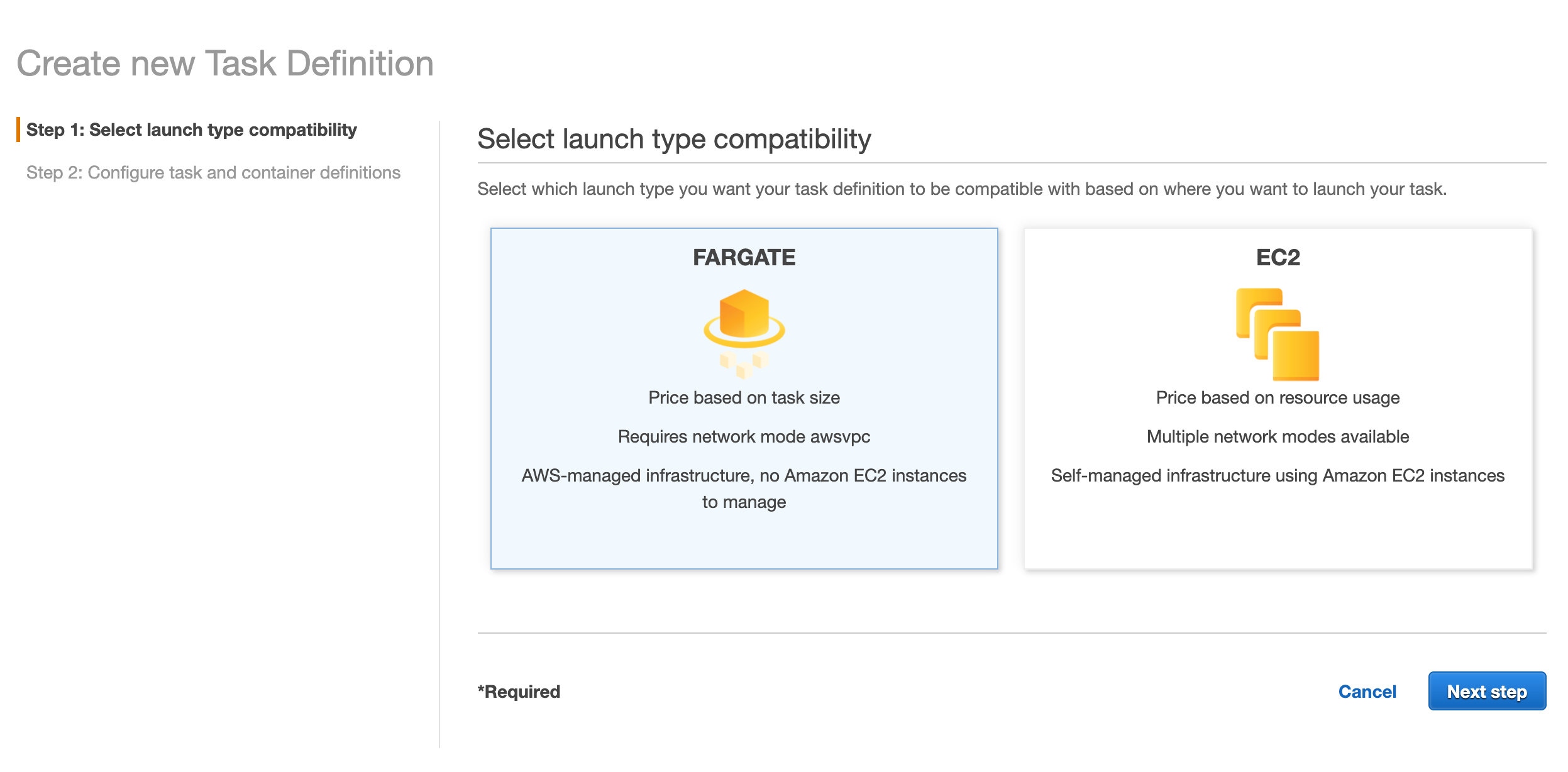1568x772 pixels.
Task: Click 'Price based on task size' text
Action: coord(744,397)
